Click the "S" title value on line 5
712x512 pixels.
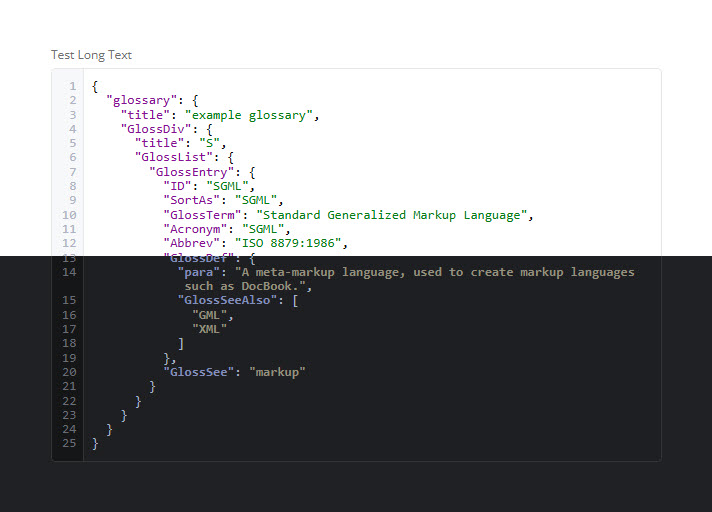[209, 143]
